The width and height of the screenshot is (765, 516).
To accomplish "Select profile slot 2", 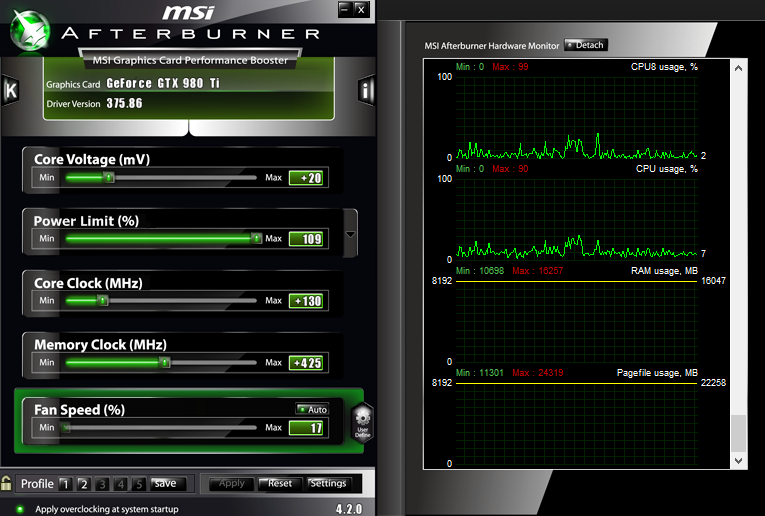I will tap(83, 484).
